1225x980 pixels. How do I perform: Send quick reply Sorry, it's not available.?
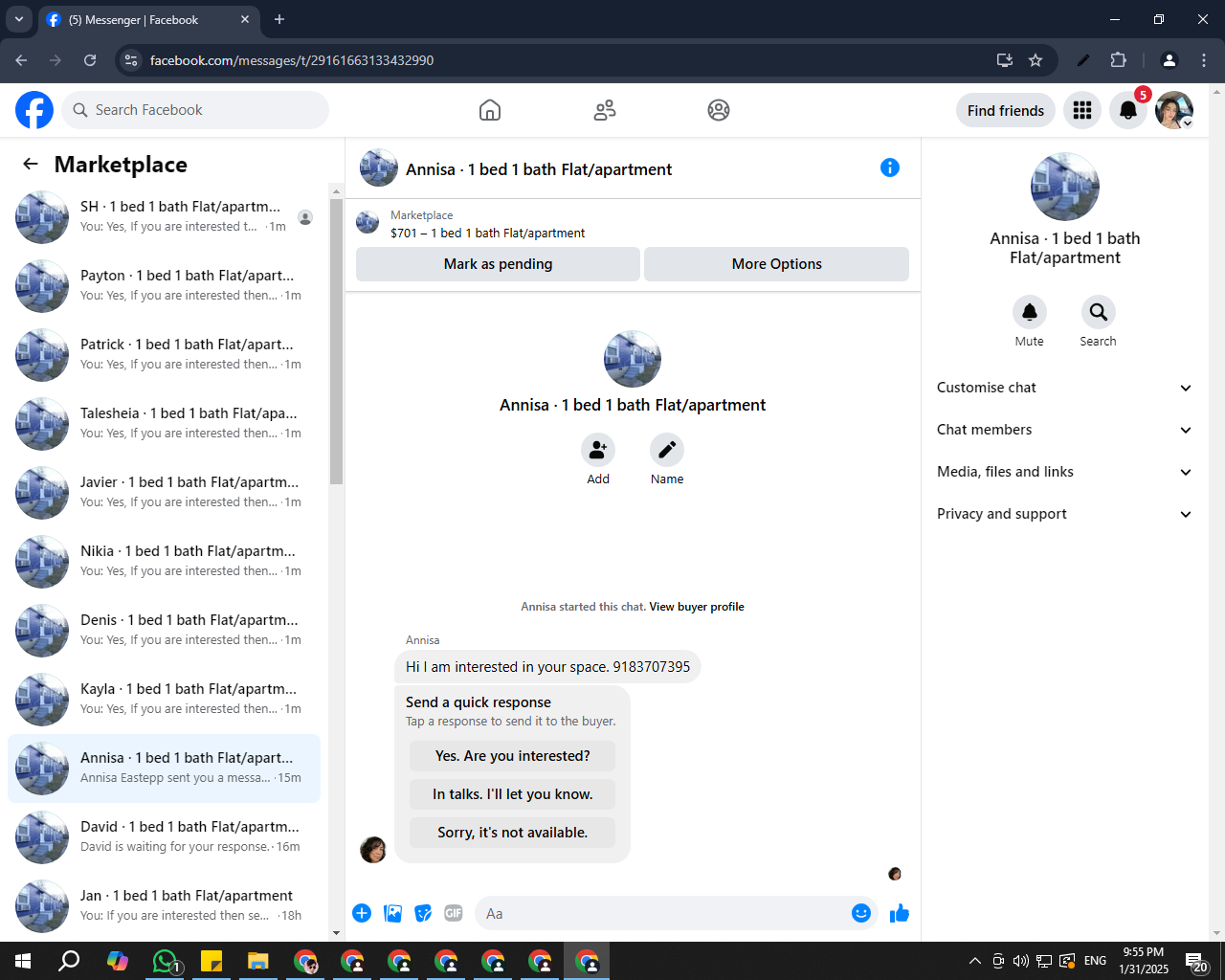(512, 833)
